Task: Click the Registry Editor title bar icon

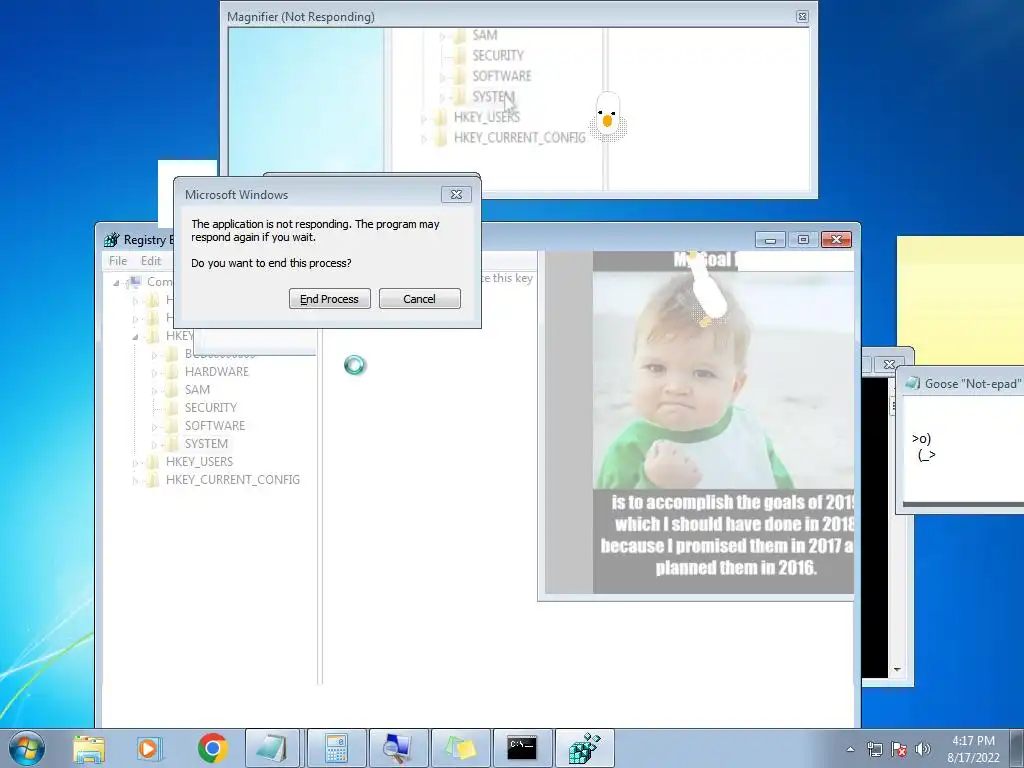Action: tap(112, 240)
